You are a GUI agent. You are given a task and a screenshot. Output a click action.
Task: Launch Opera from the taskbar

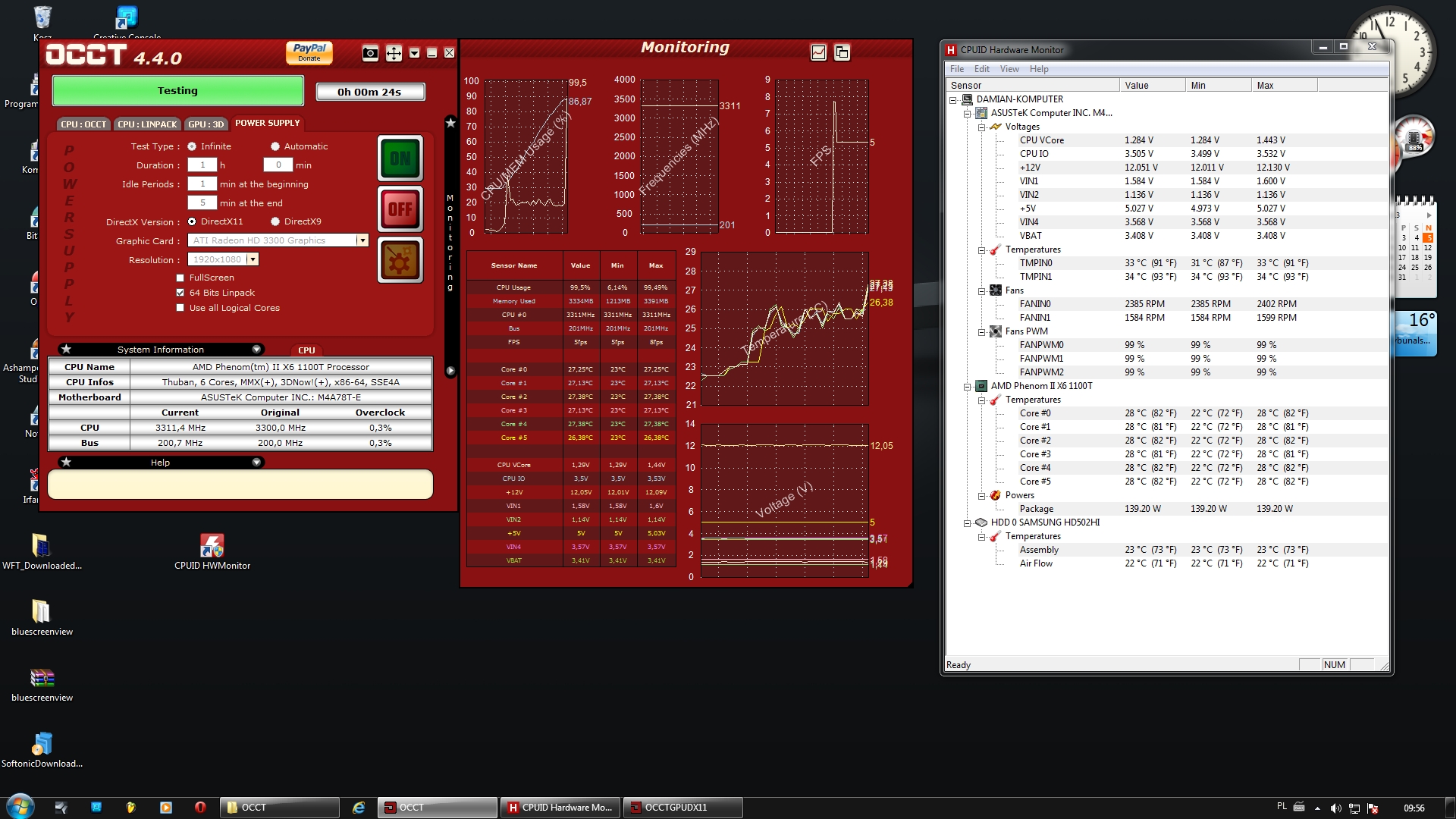click(200, 808)
